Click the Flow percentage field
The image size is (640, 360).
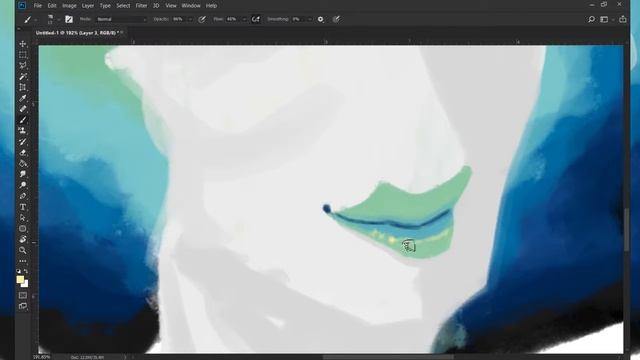(233, 19)
